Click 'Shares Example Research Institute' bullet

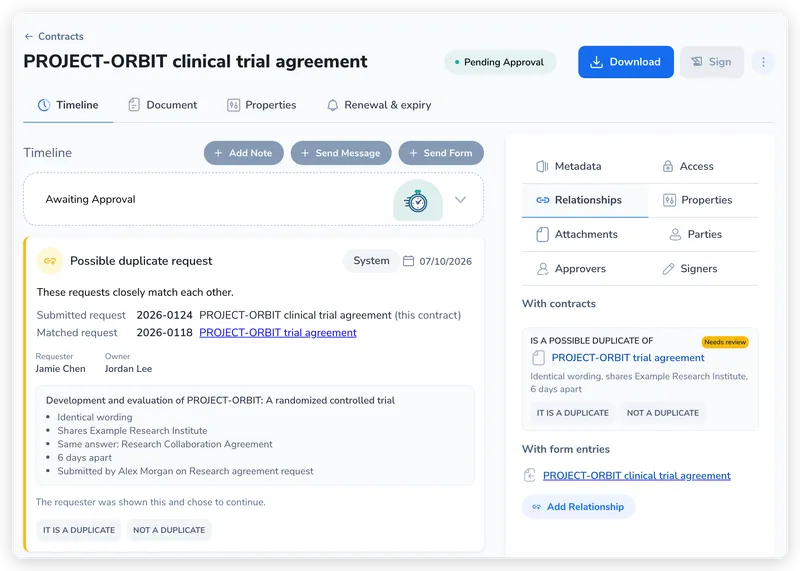pos(132,431)
